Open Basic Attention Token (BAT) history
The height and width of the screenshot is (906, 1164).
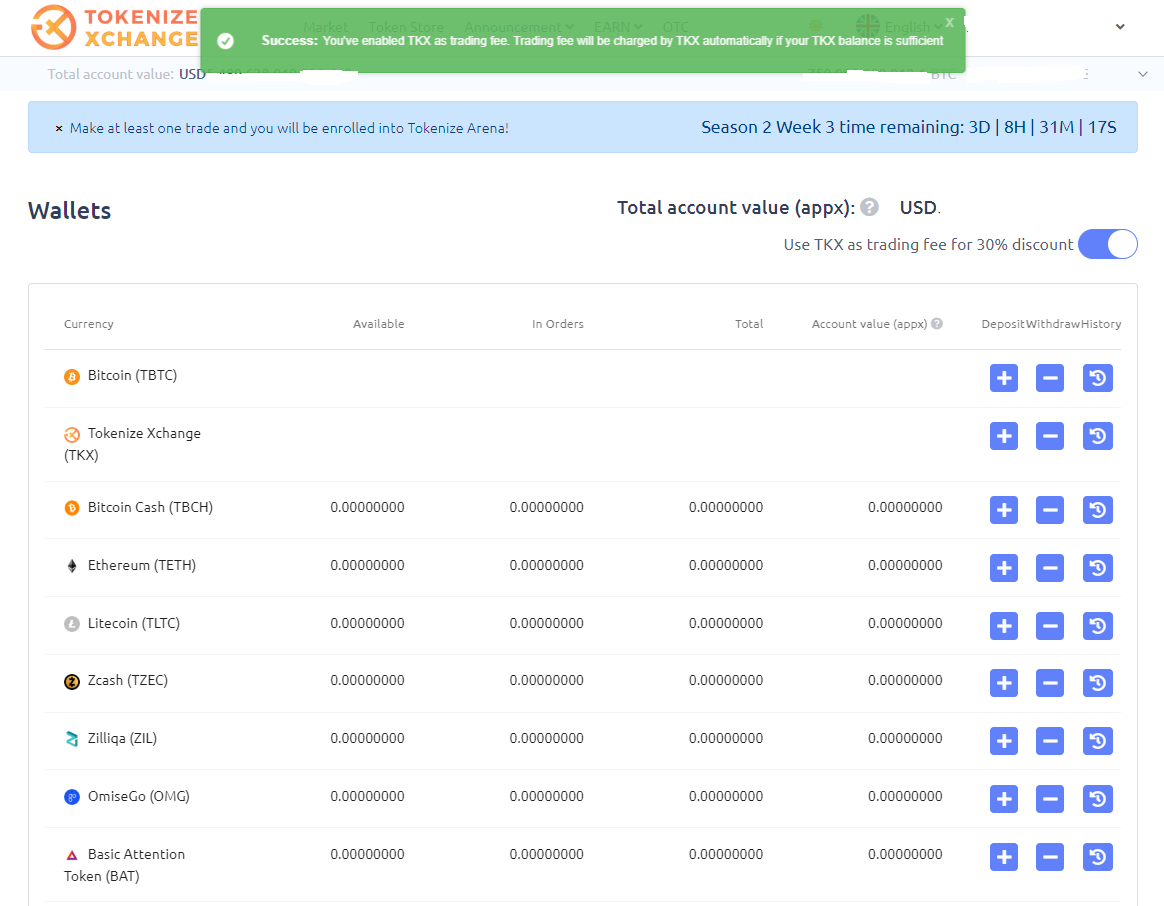click(1098, 857)
